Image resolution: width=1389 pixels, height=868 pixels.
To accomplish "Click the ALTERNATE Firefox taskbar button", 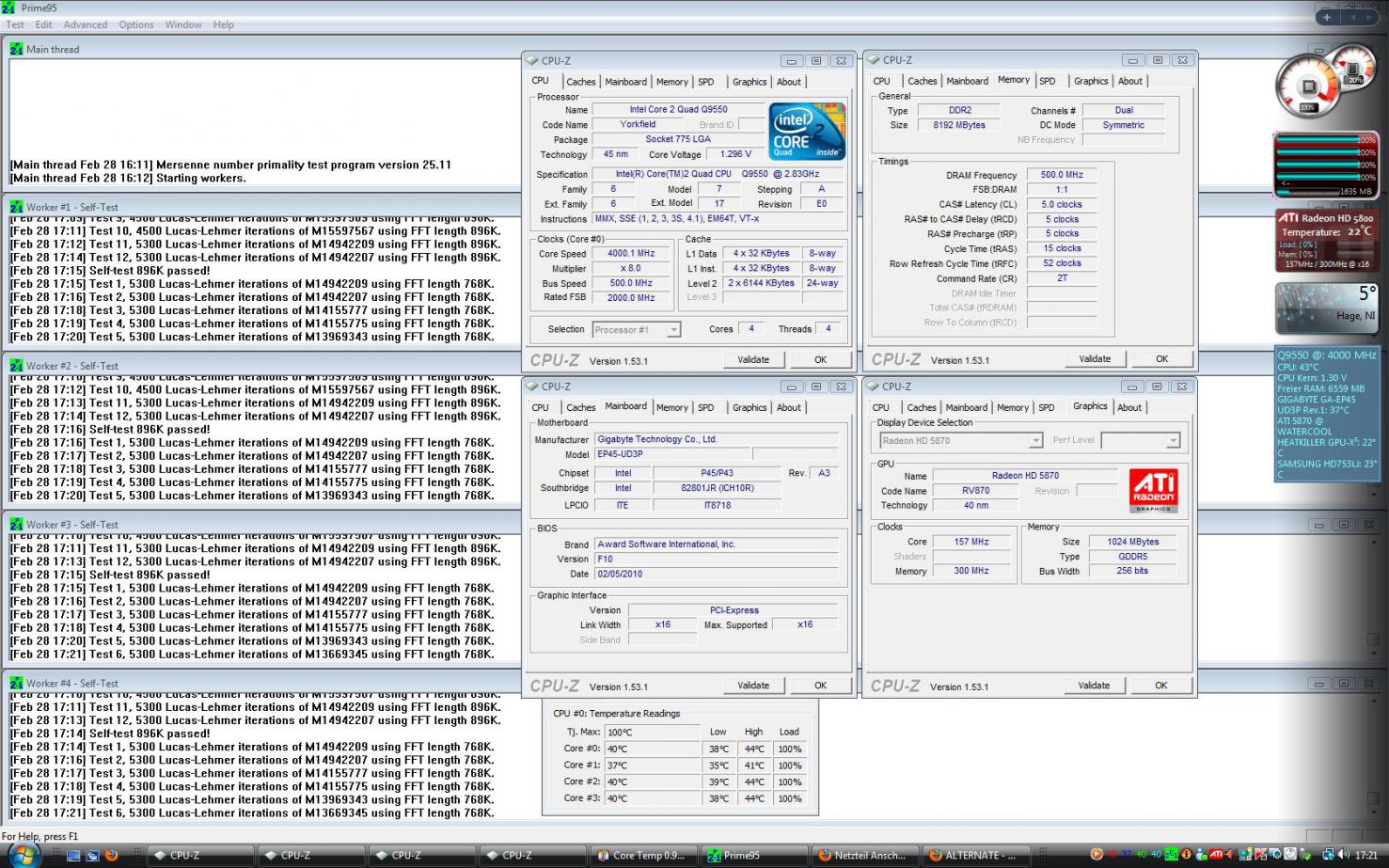I will [x=977, y=856].
